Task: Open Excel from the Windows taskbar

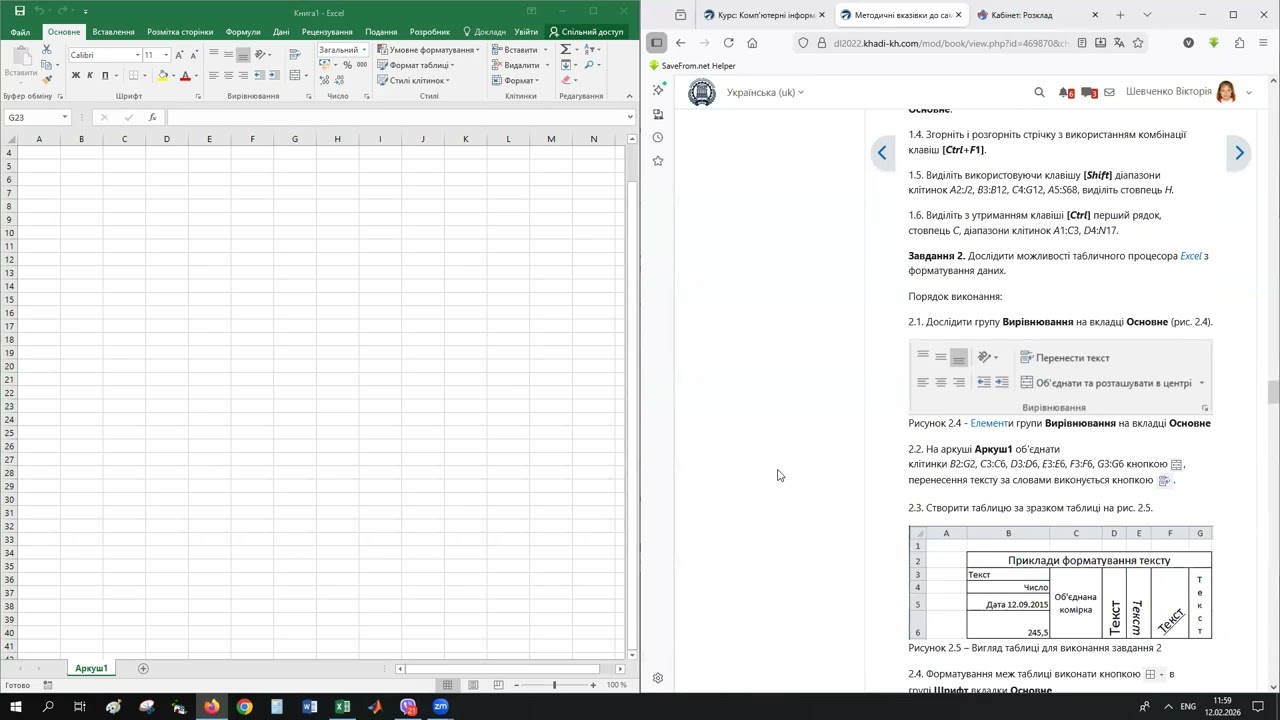Action: pos(342,707)
